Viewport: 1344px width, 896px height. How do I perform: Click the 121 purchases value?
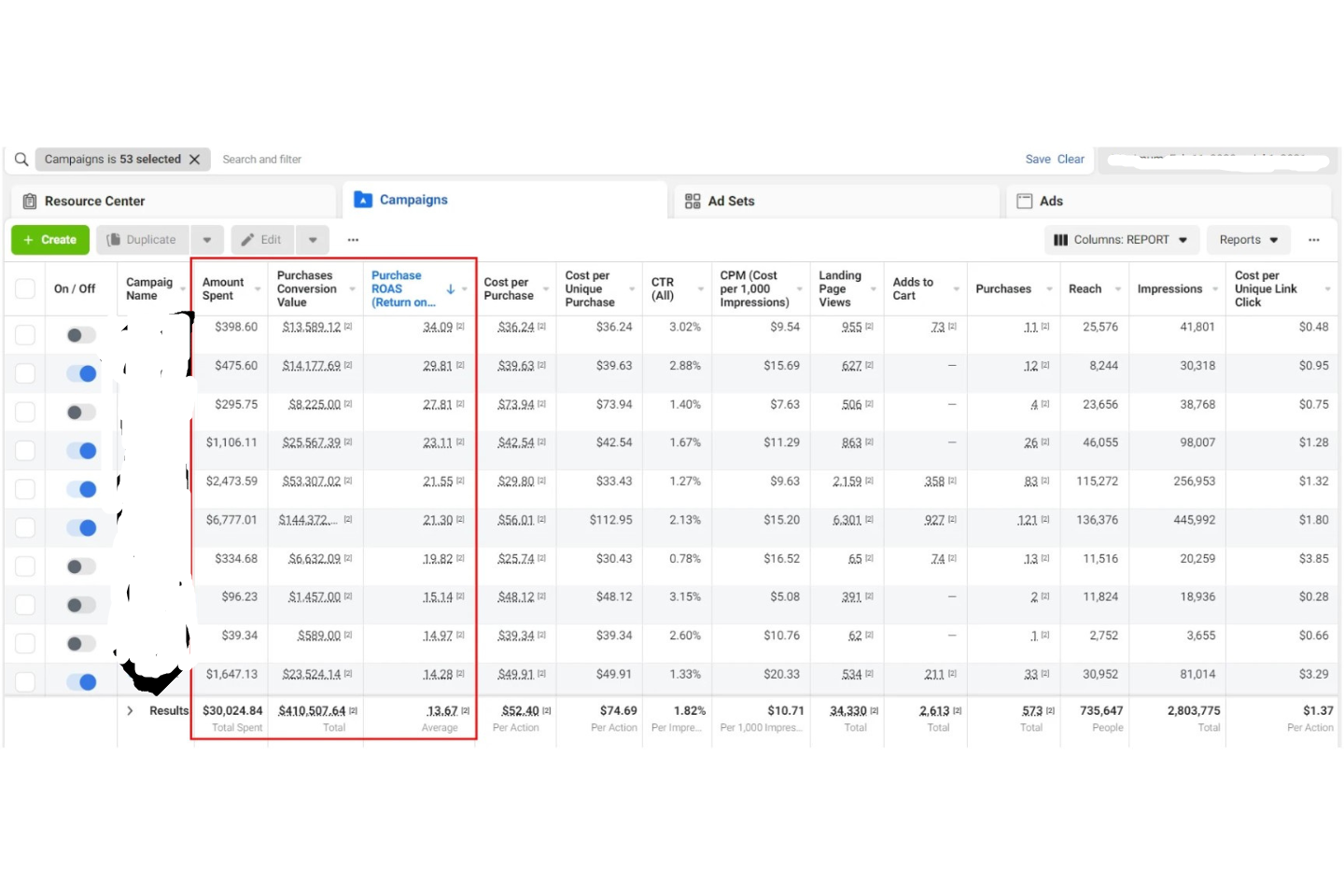pyautogui.click(x=1028, y=520)
